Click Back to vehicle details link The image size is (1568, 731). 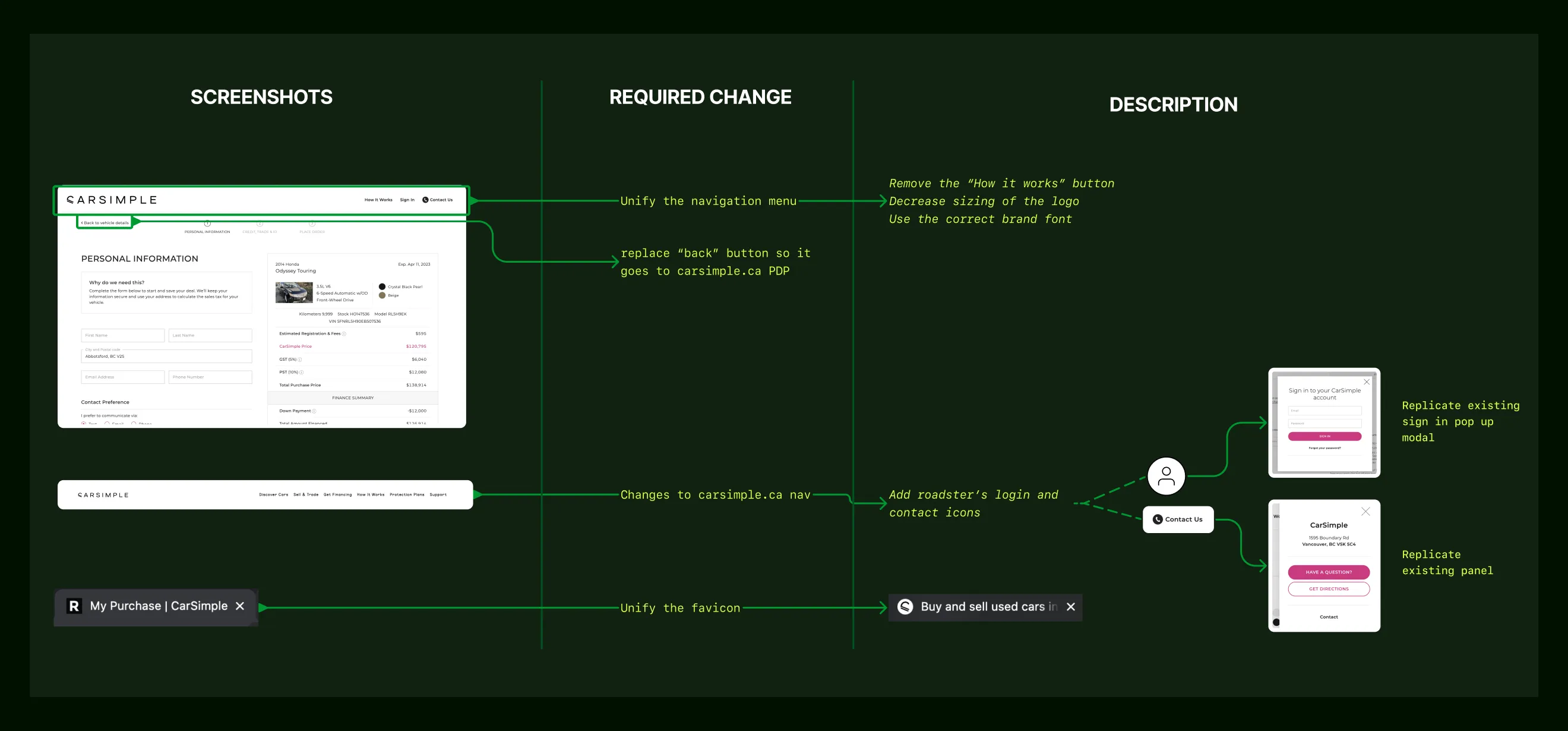105,223
